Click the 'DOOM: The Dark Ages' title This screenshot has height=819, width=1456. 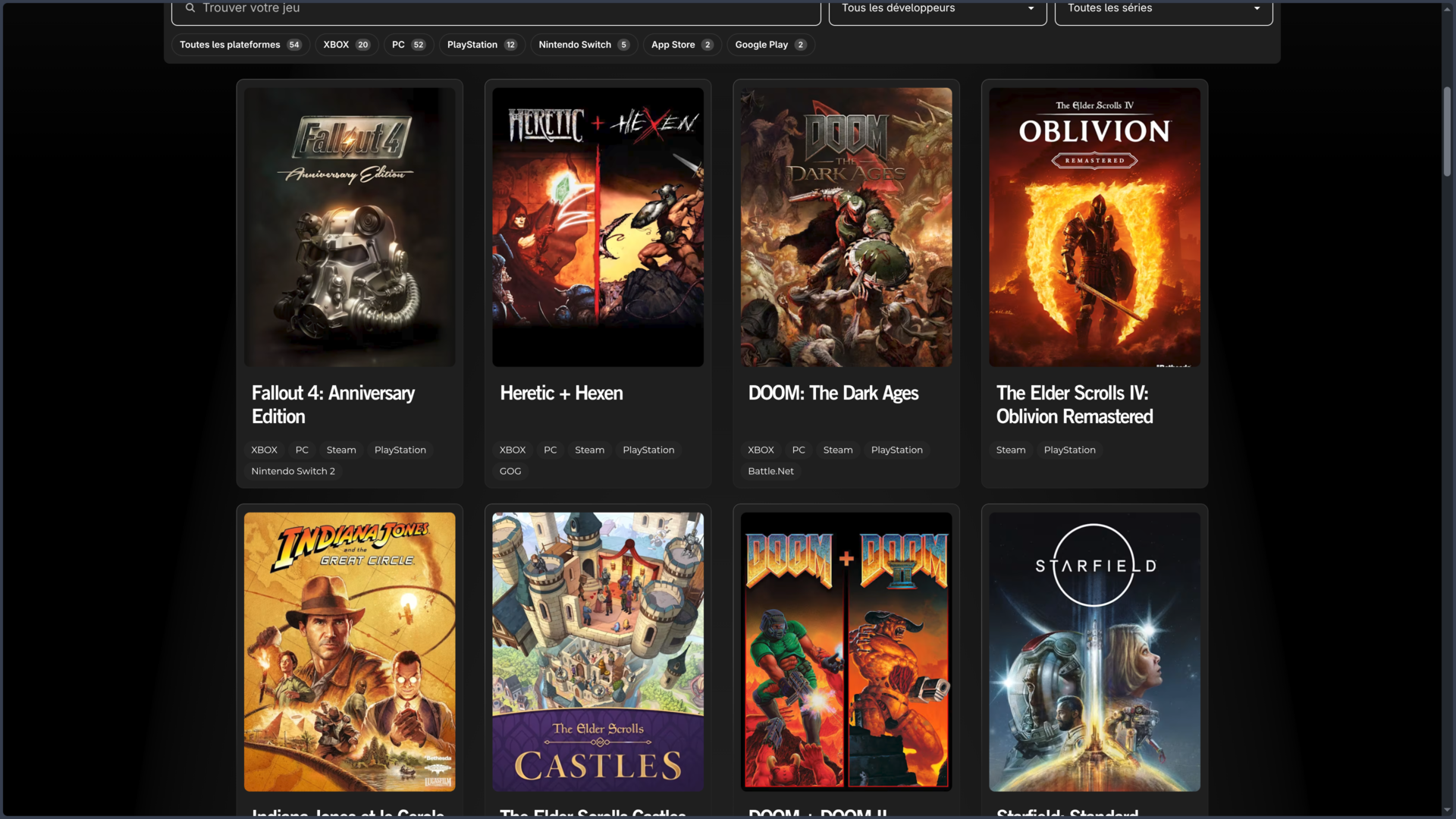pos(833,393)
